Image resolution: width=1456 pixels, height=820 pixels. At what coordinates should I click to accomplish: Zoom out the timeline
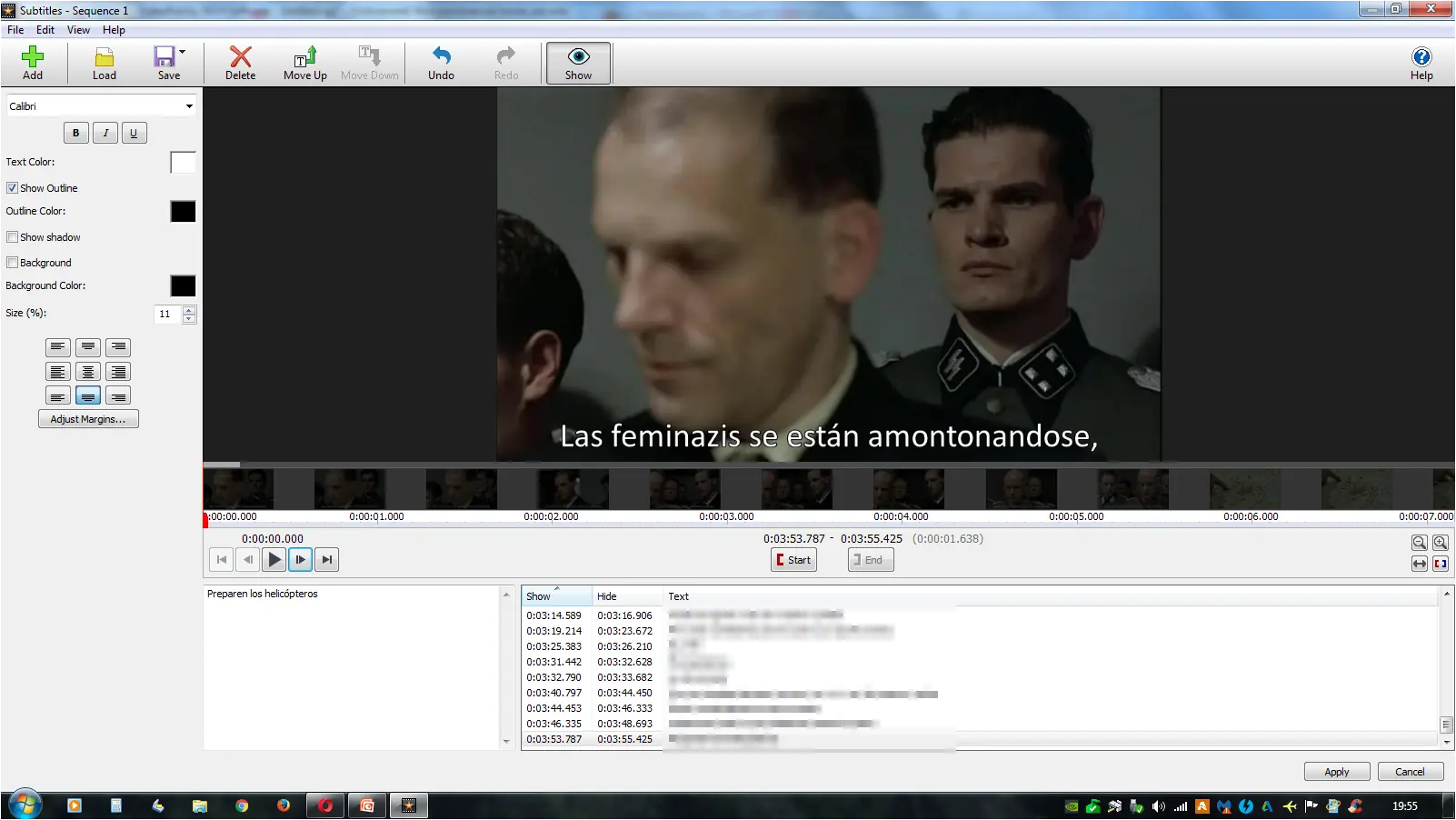tap(1419, 543)
